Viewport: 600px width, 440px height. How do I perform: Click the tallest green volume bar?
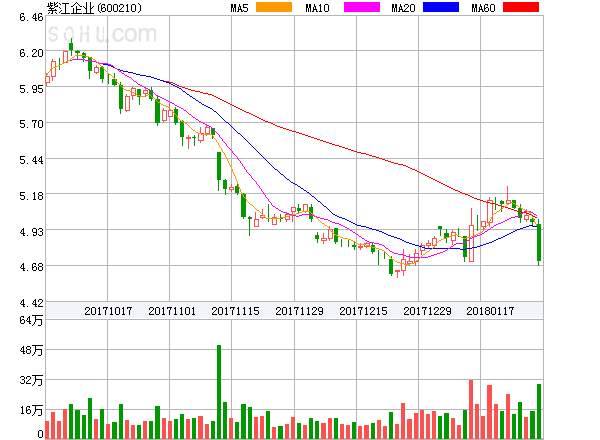(218, 392)
